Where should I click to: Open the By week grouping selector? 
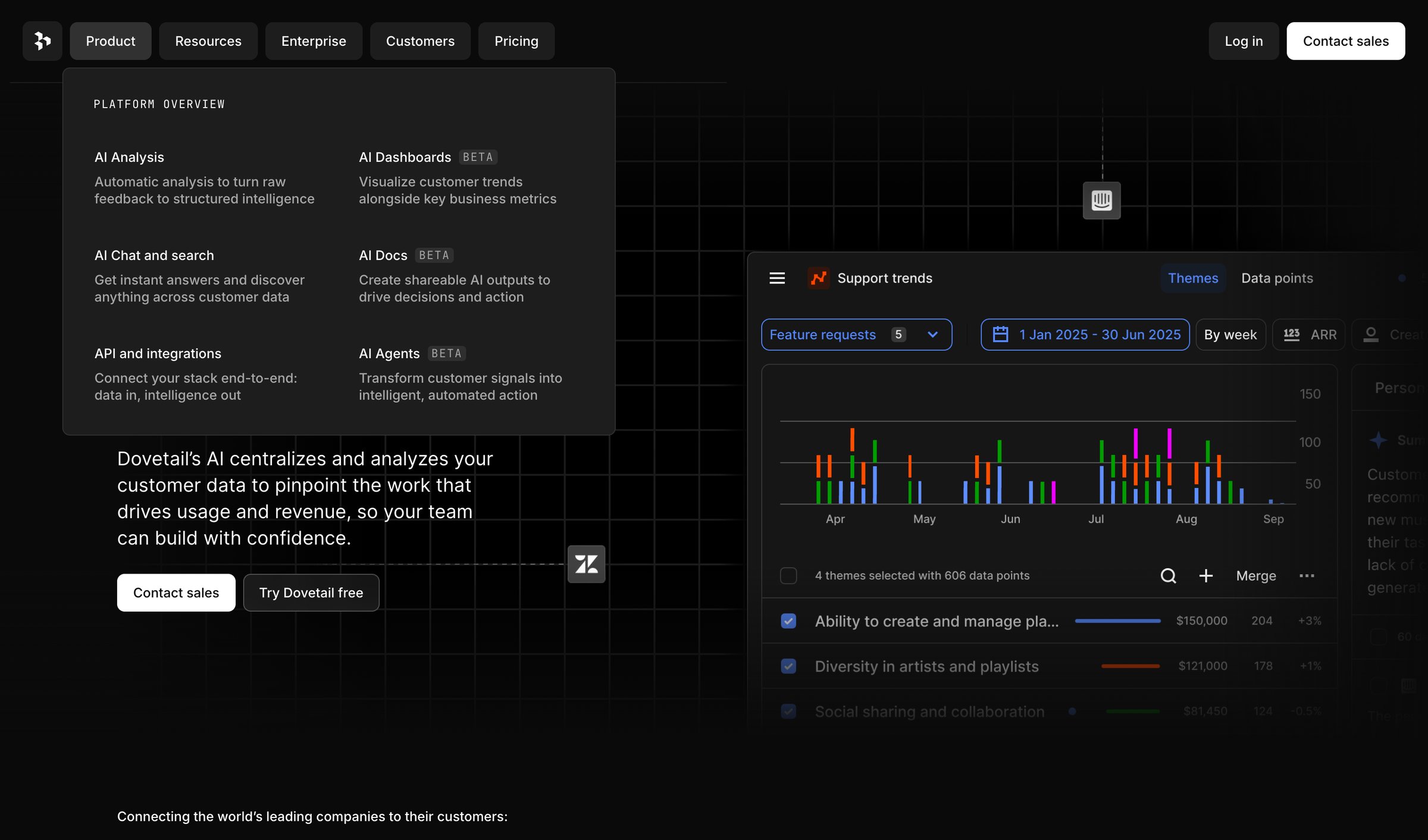point(1230,334)
